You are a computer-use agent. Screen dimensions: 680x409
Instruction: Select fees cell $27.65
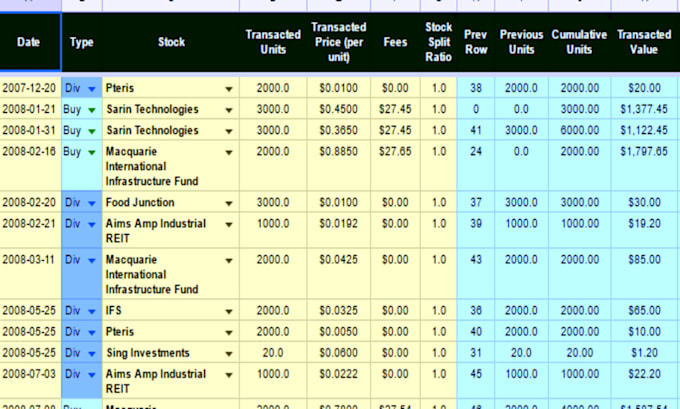point(395,165)
